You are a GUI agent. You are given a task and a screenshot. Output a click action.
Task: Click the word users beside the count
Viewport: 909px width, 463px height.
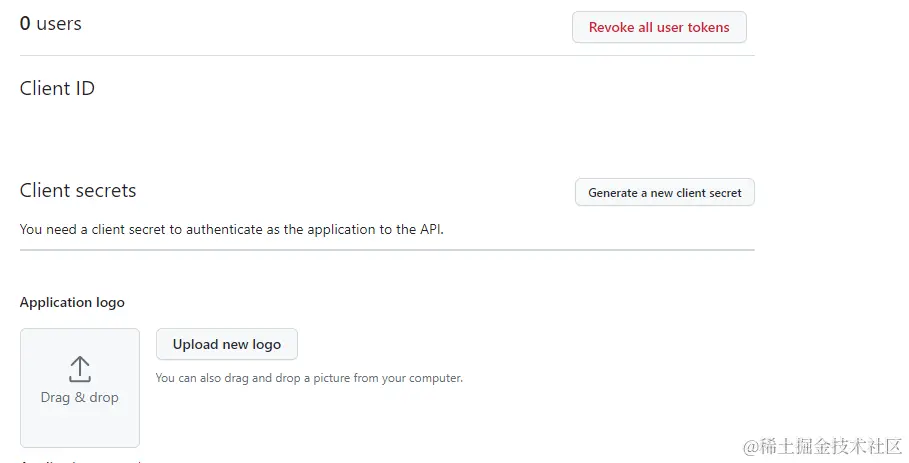click(59, 23)
